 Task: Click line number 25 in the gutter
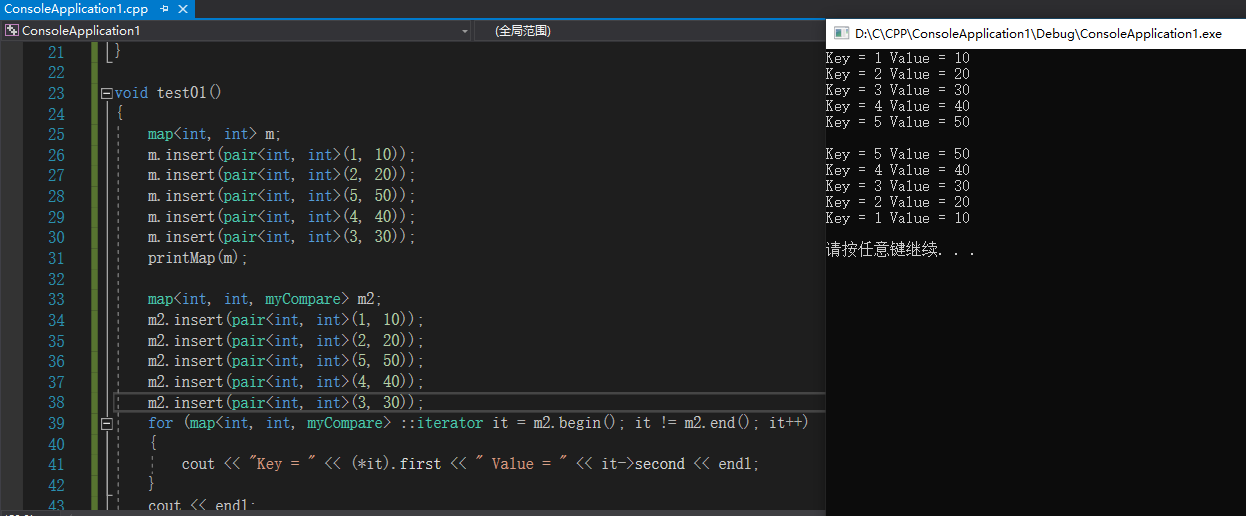[x=56, y=134]
